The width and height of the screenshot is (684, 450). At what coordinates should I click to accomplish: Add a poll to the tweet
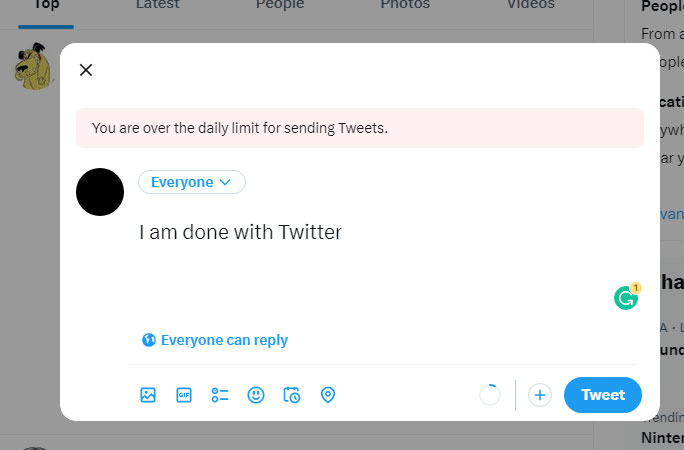(220, 395)
